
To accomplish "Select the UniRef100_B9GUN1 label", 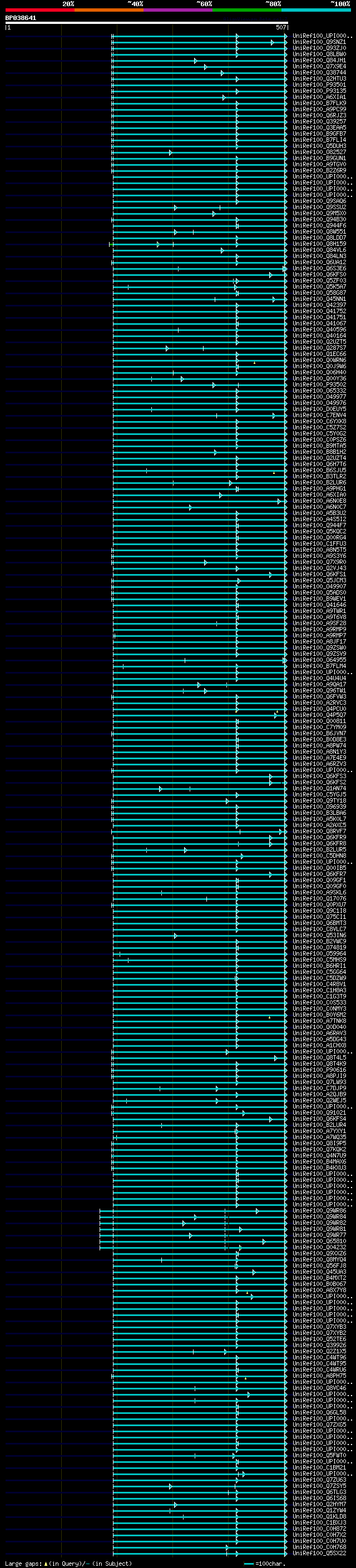I will (319, 159).
